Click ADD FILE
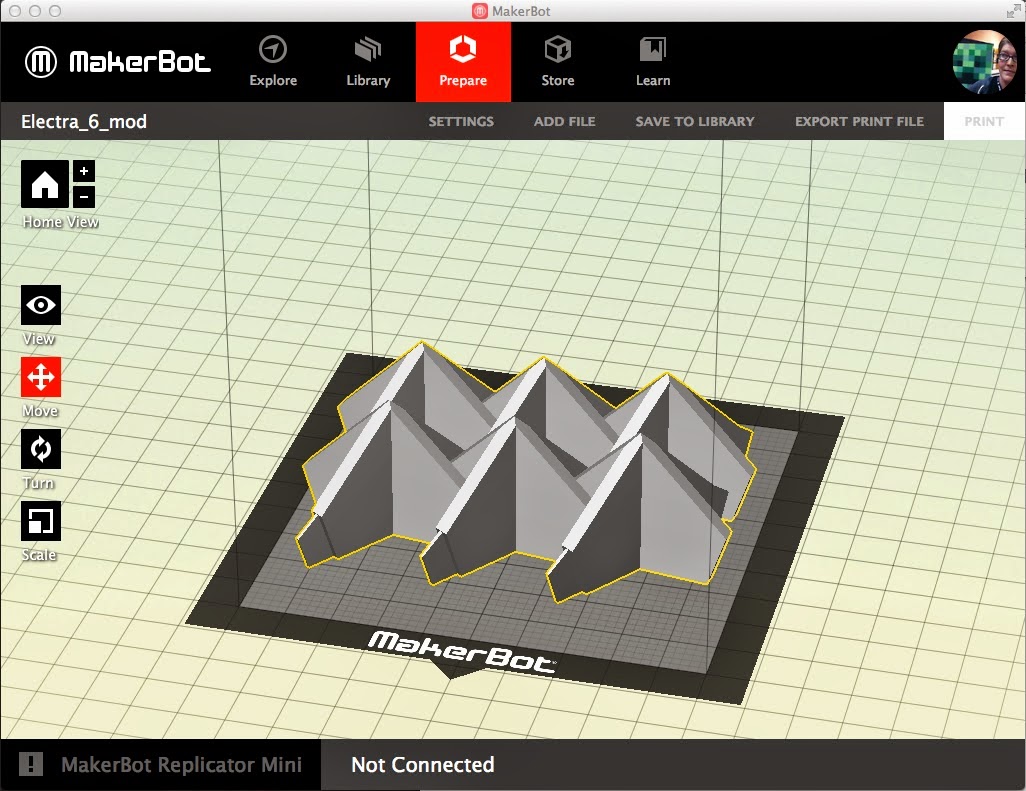The image size is (1026, 791). pyautogui.click(x=565, y=122)
